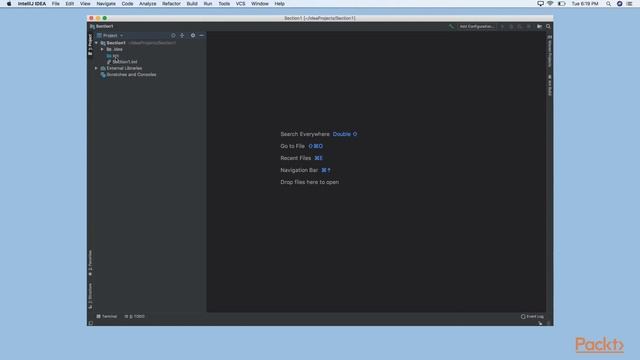Open the Code menu
640x360 pixels.
(127, 4)
